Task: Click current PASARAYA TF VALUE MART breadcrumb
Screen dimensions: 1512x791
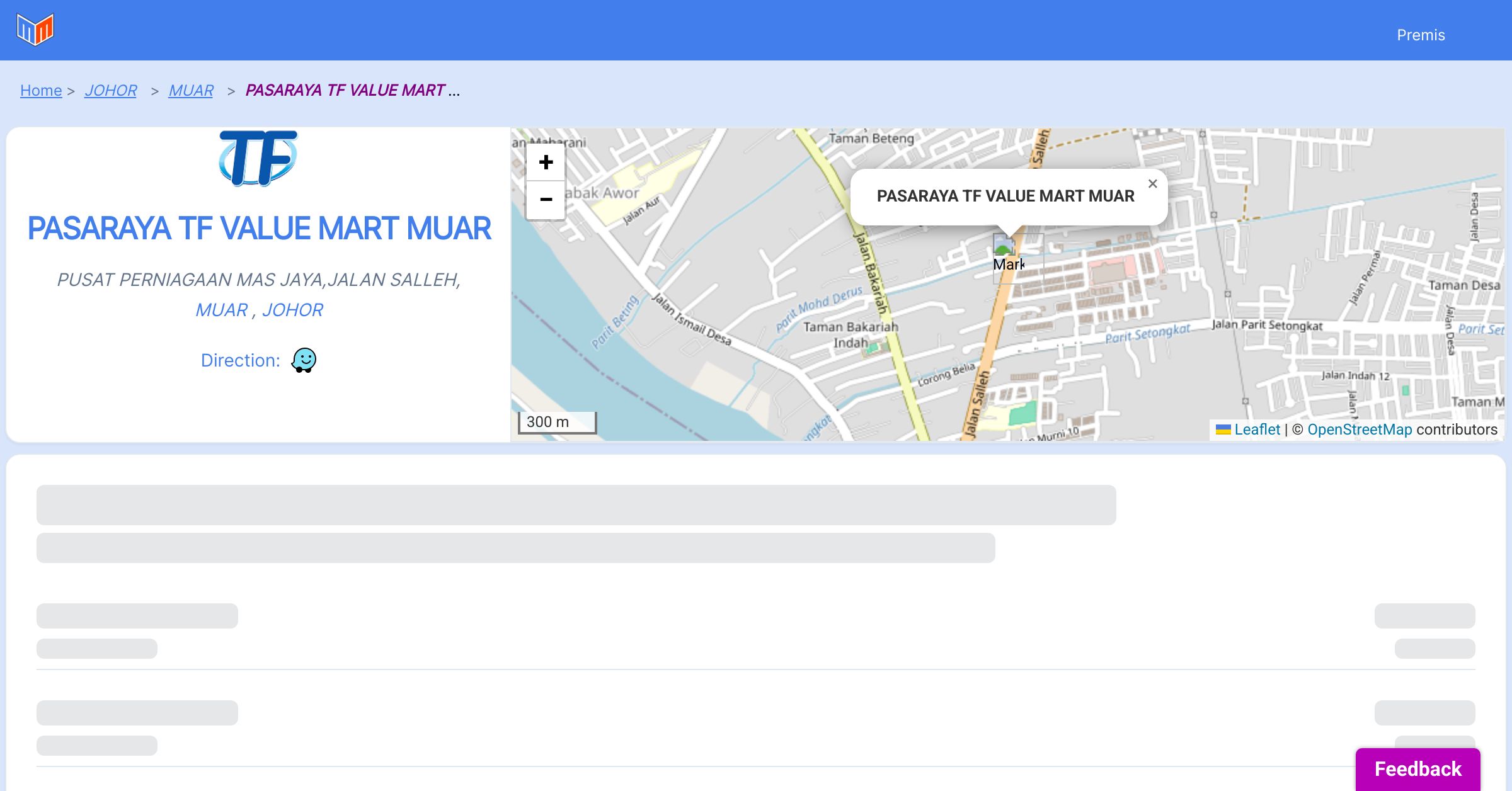Action: tap(345, 91)
